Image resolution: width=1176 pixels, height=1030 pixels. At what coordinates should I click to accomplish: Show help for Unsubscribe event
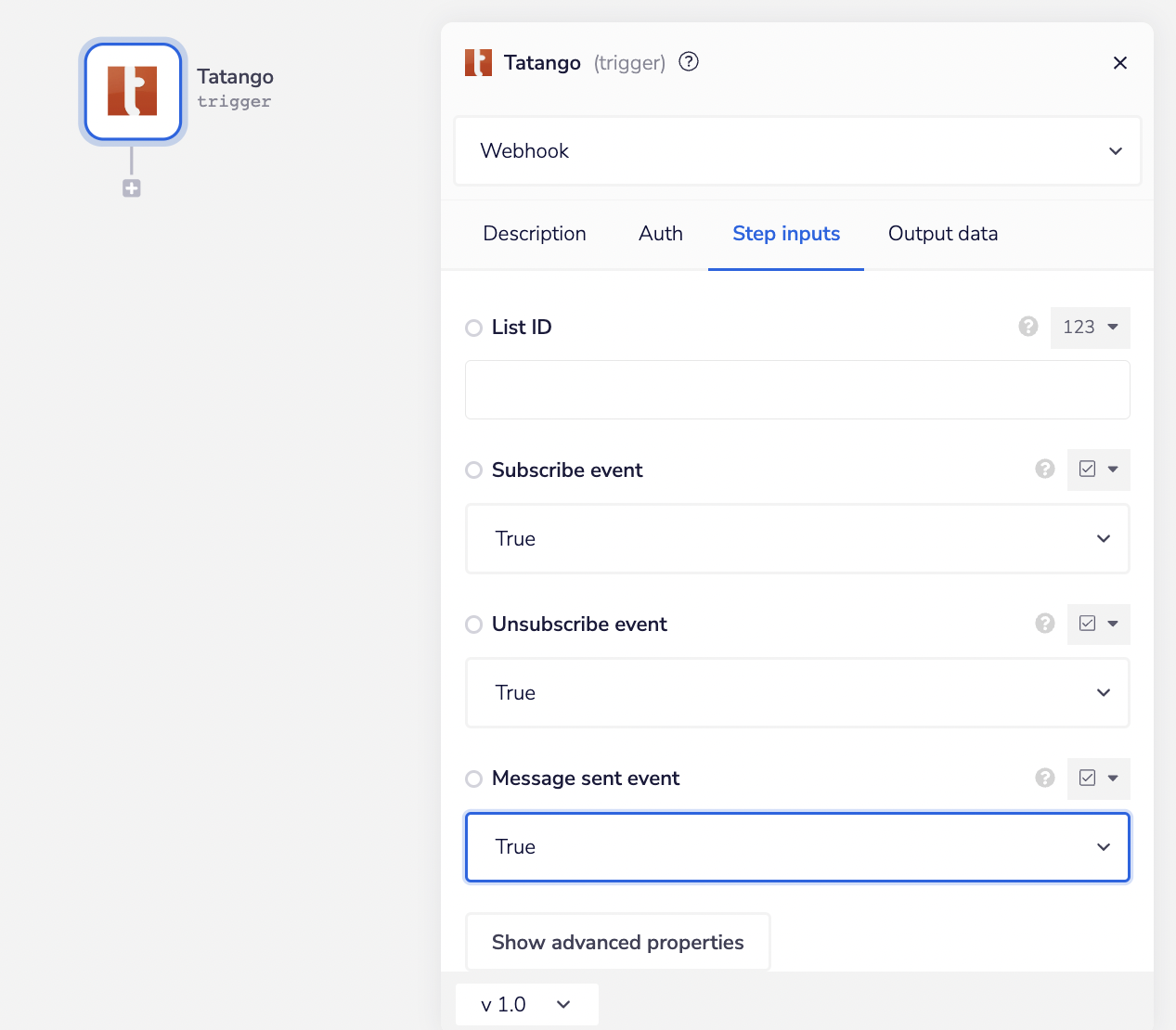(1045, 624)
